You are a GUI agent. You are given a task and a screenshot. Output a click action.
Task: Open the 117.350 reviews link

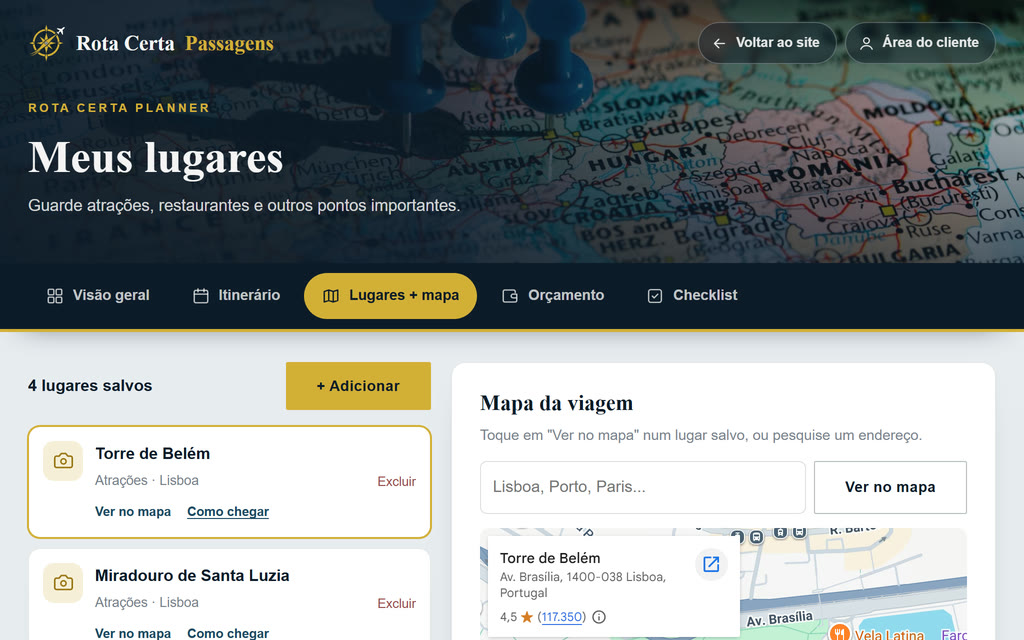(562, 616)
